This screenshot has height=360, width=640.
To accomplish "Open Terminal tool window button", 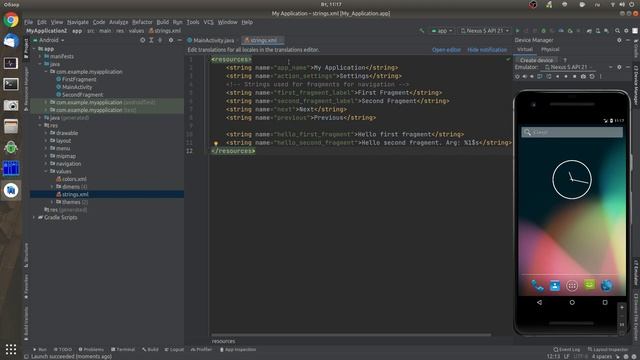I will (123, 350).
